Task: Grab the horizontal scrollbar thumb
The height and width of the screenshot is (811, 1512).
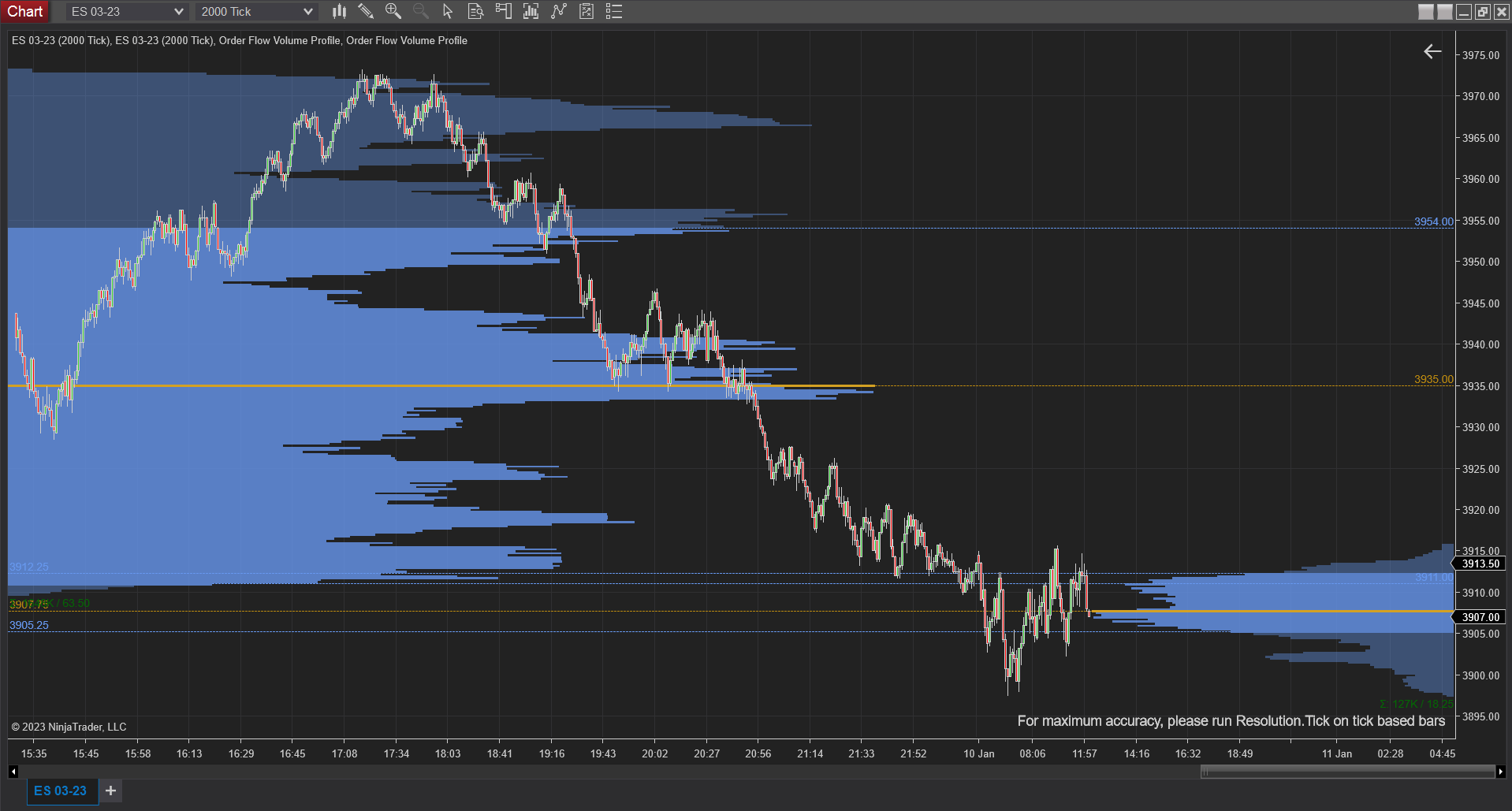Action: [x=1347, y=772]
